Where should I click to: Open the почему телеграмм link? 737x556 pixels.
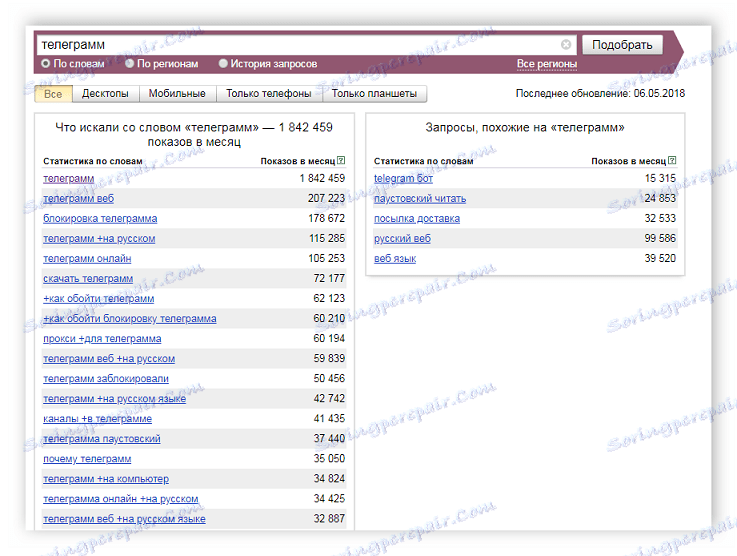(x=87, y=458)
